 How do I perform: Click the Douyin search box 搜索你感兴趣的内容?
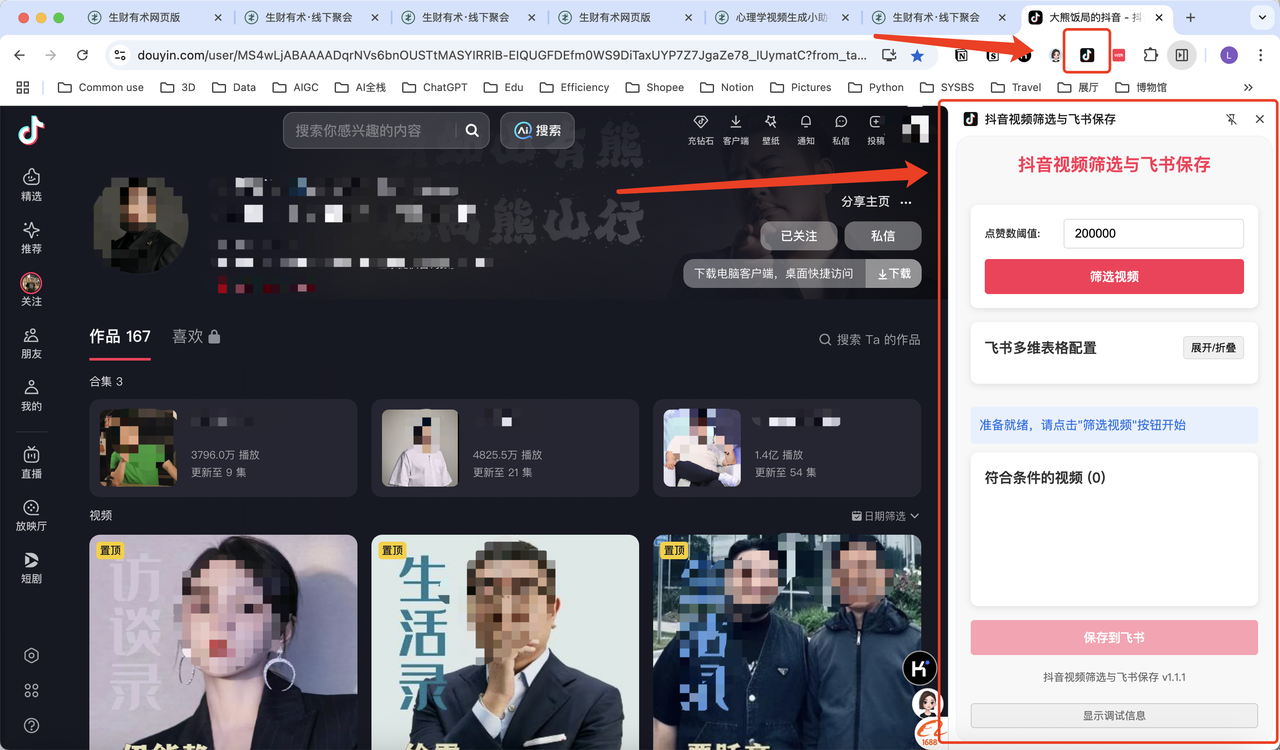click(x=370, y=130)
